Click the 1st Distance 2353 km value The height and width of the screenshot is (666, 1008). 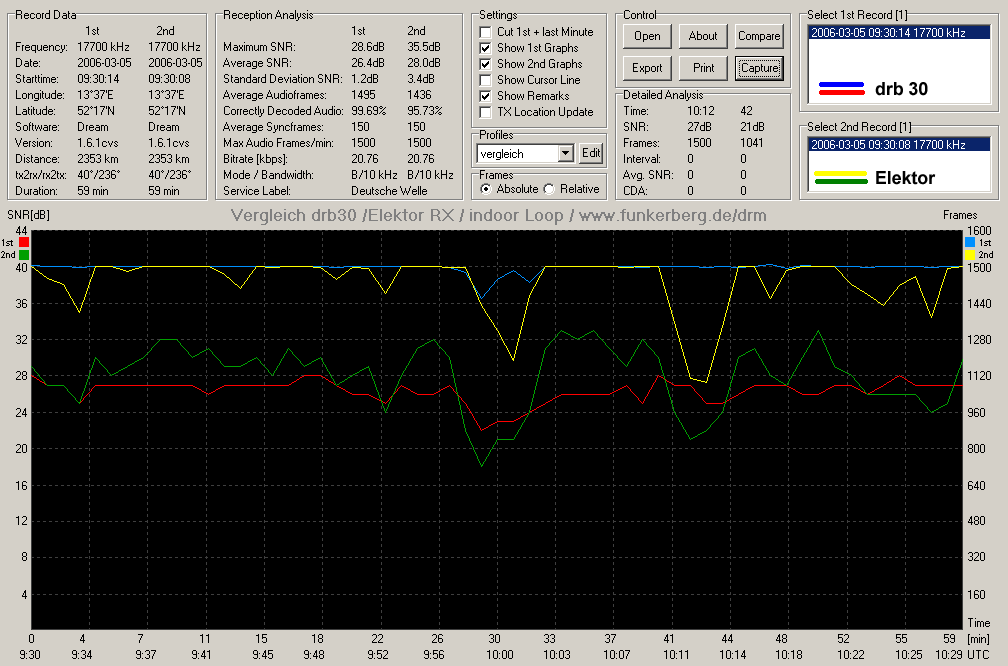coord(98,159)
